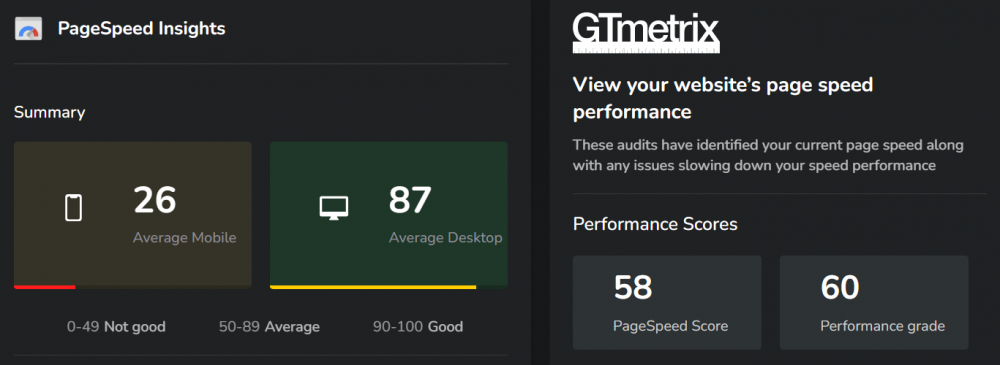
Task: Click the PageSpeed Insights gauge icon
Action: (x=28, y=29)
